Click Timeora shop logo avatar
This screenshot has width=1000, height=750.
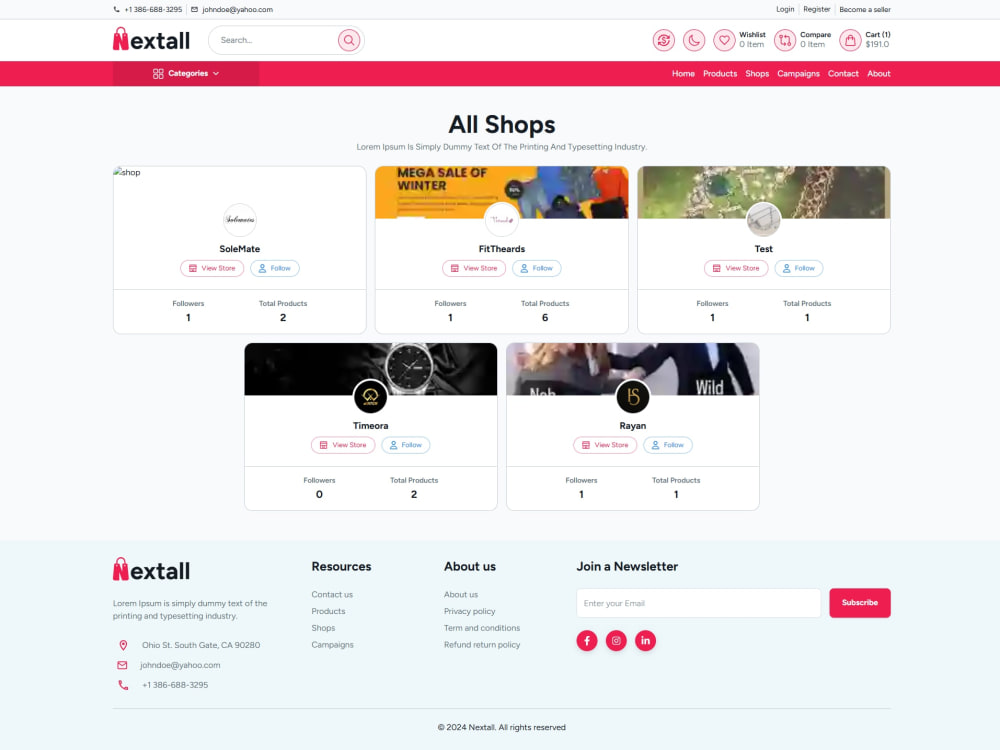pyautogui.click(x=371, y=396)
